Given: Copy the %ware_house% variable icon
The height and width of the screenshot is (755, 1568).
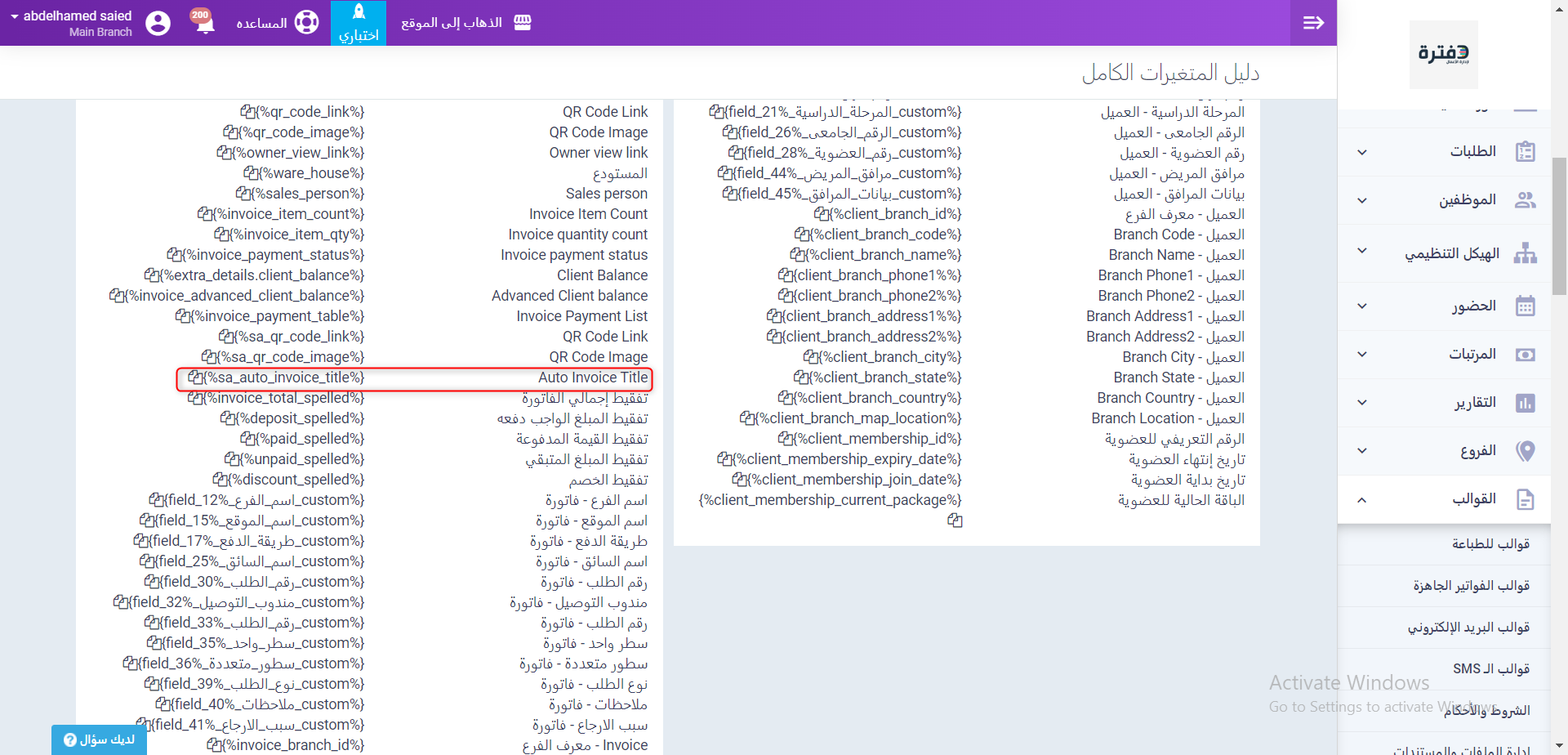Looking at the screenshot, I should (x=251, y=173).
